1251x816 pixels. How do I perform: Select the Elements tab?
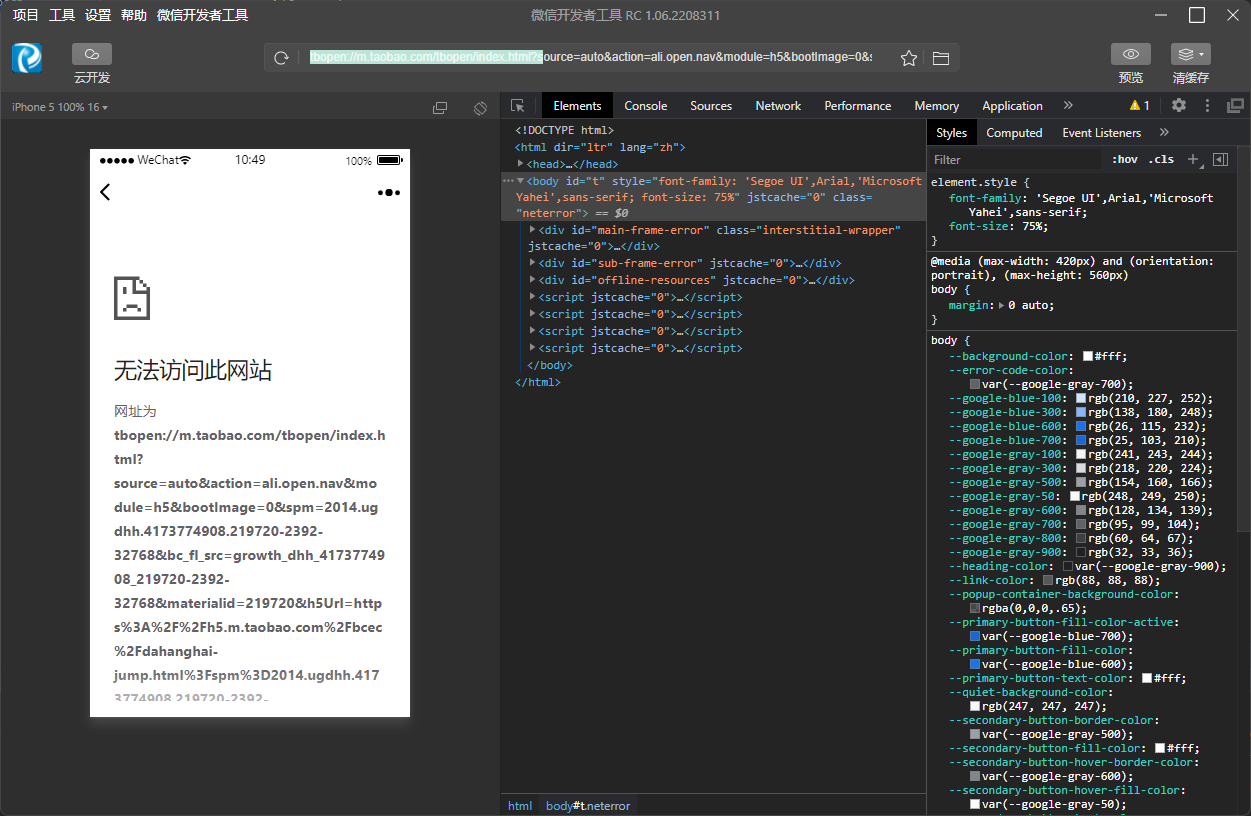tap(577, 105)
